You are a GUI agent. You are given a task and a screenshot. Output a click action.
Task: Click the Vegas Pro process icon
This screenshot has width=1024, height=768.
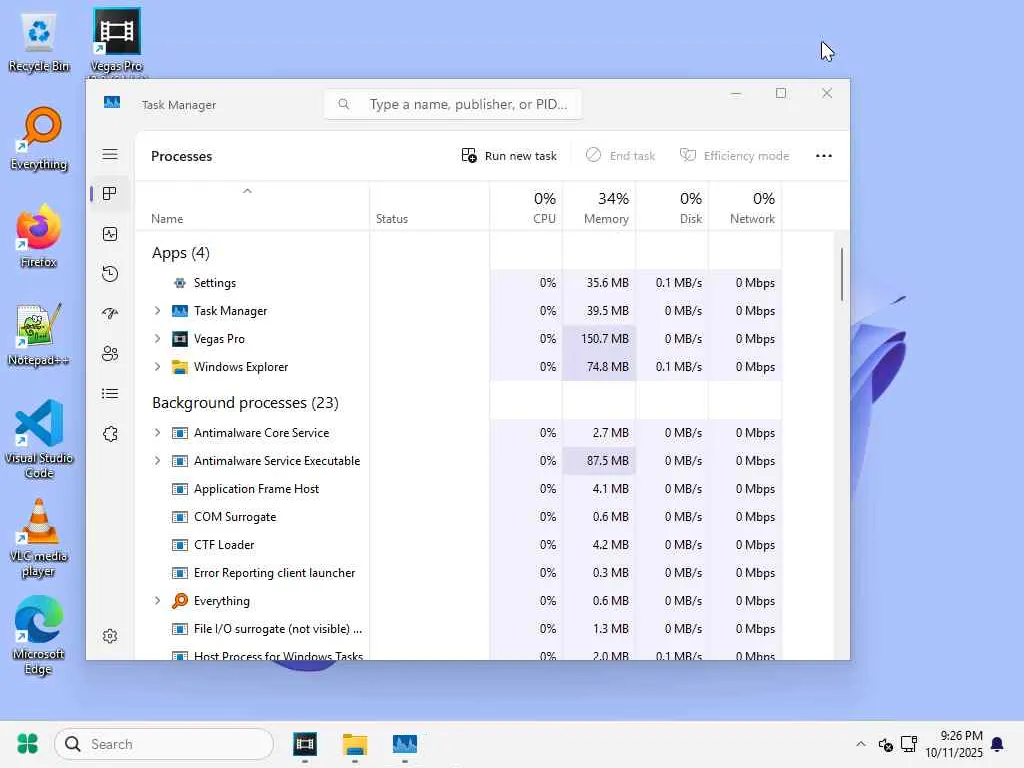coord(180,339)
